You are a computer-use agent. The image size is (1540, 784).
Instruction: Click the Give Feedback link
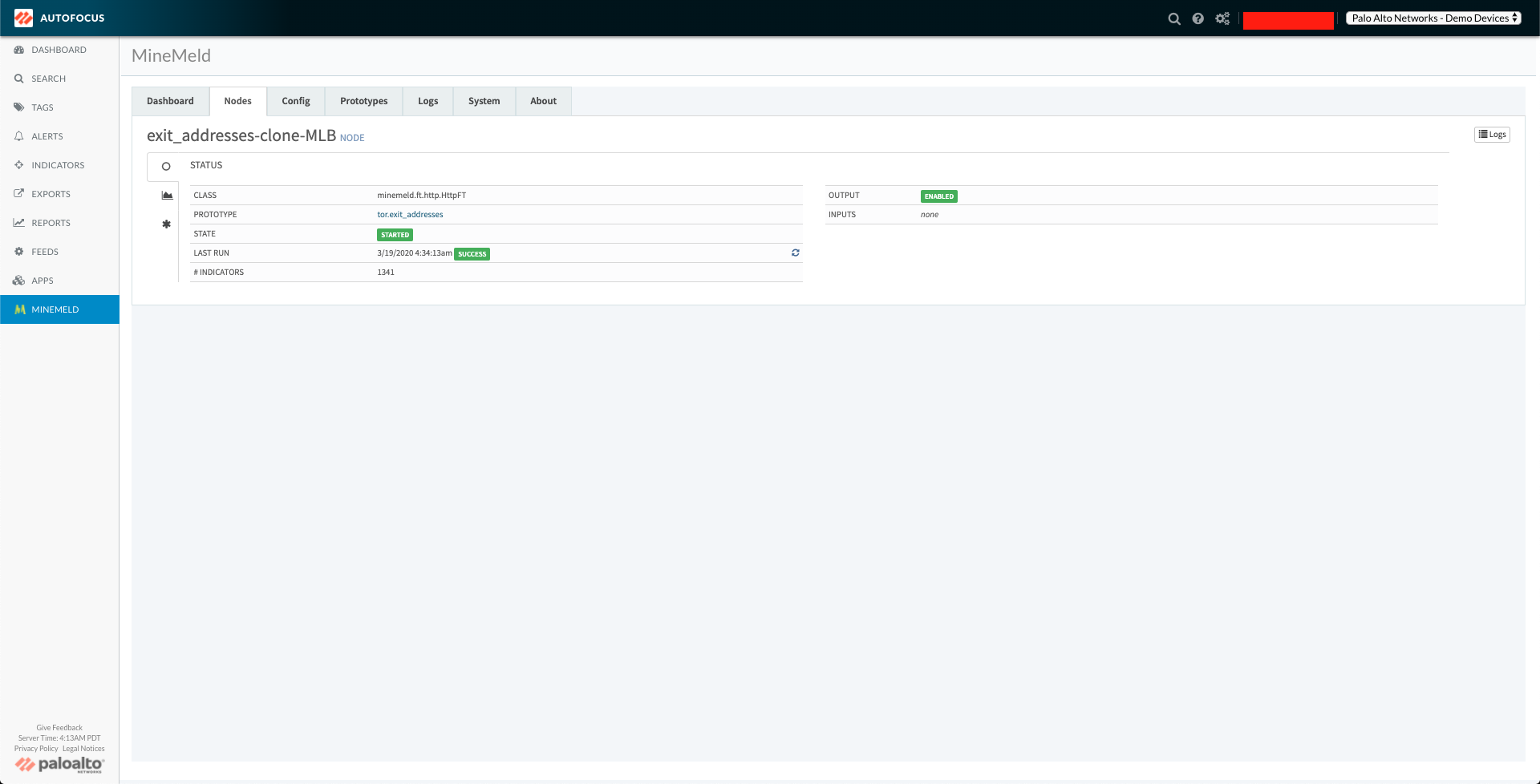coord(59,728)
